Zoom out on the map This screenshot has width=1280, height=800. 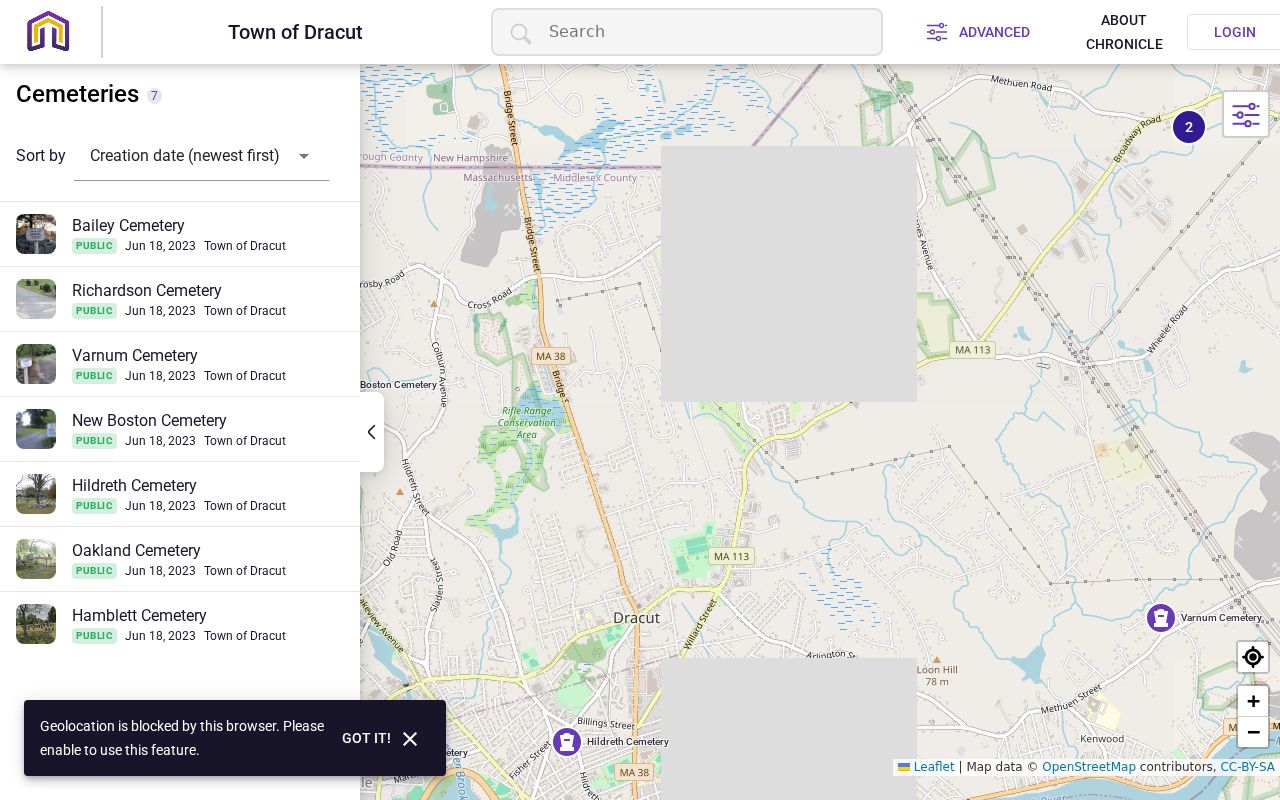click(x=1253, y=732)
